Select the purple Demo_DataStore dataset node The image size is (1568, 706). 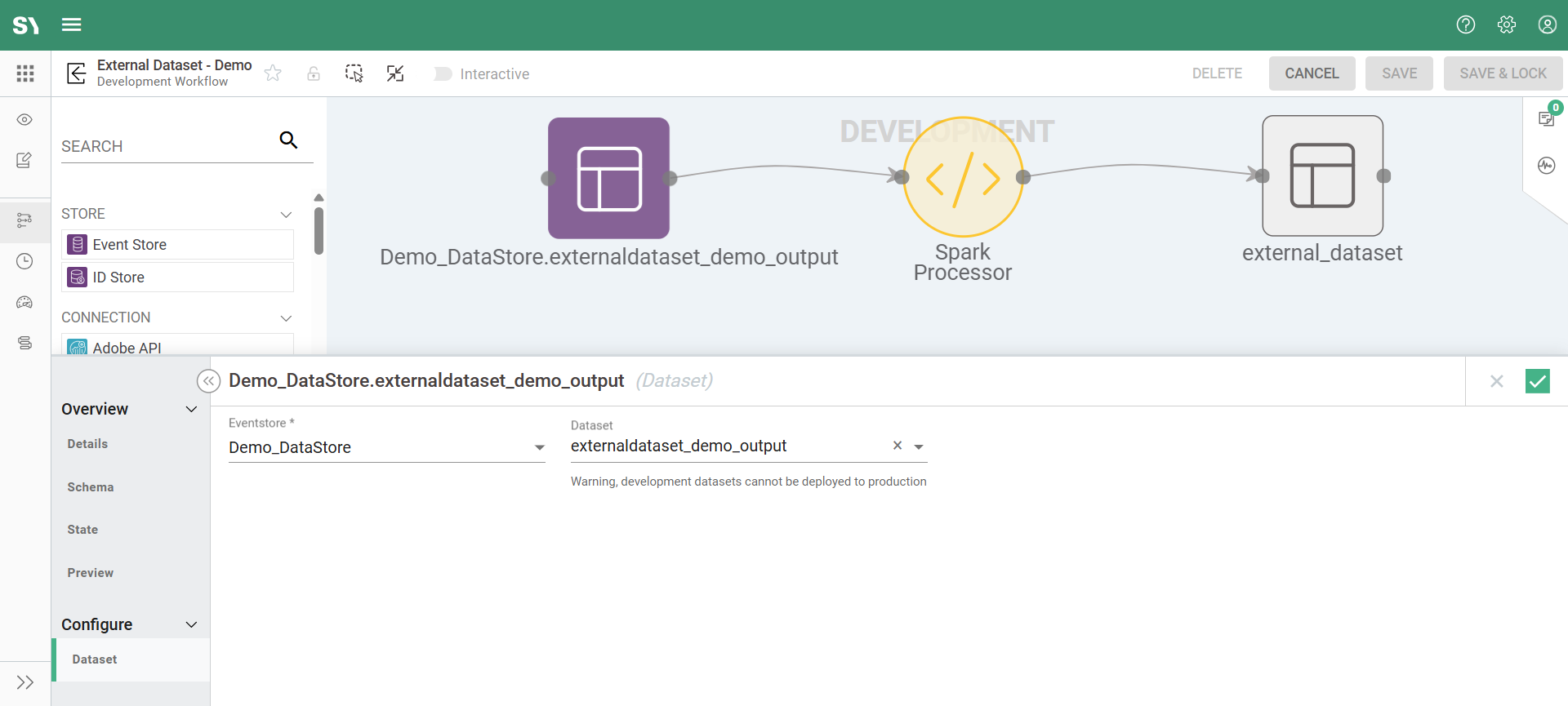[608, 178]
